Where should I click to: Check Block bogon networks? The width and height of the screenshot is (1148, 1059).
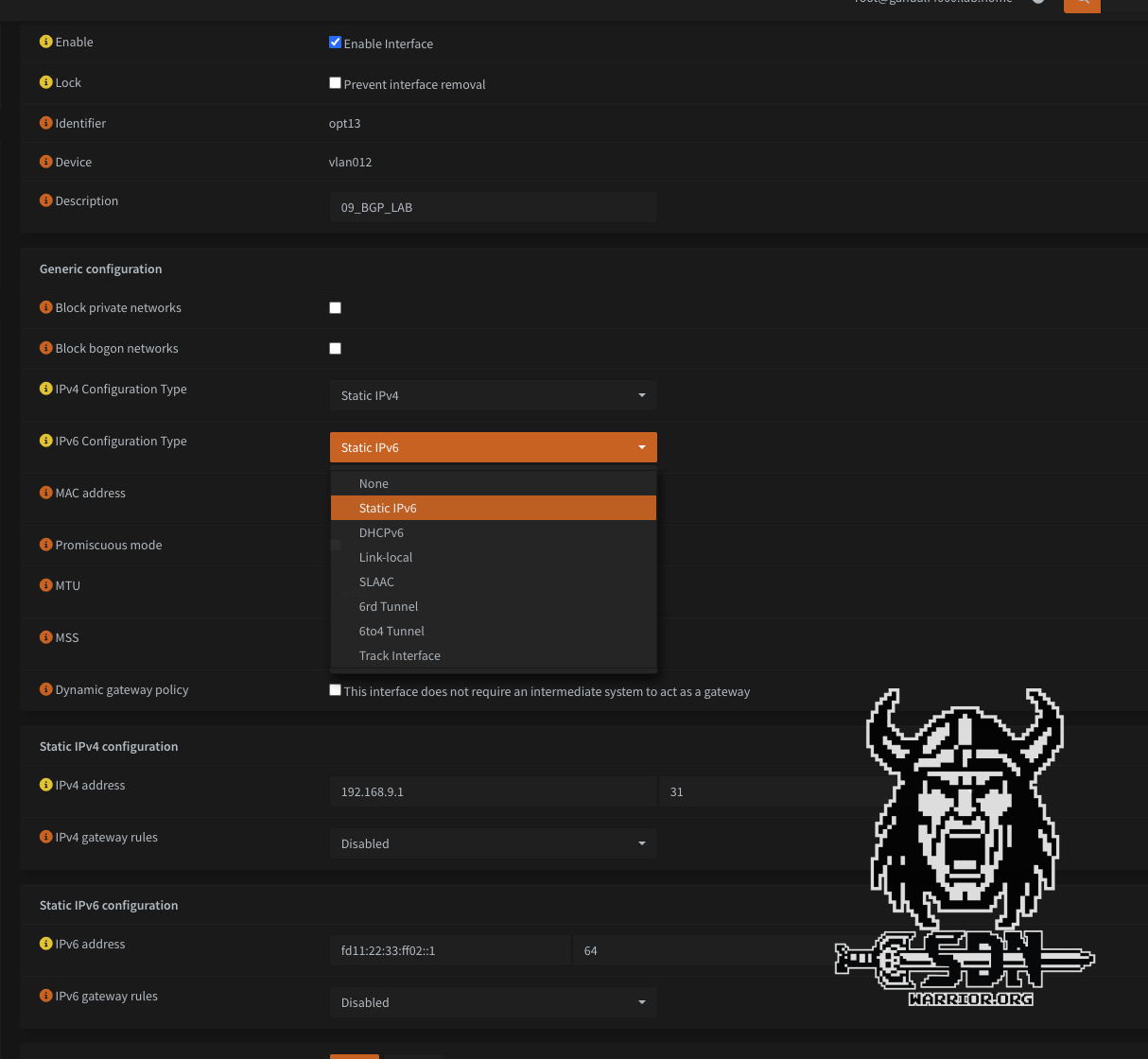click(335, 348)
